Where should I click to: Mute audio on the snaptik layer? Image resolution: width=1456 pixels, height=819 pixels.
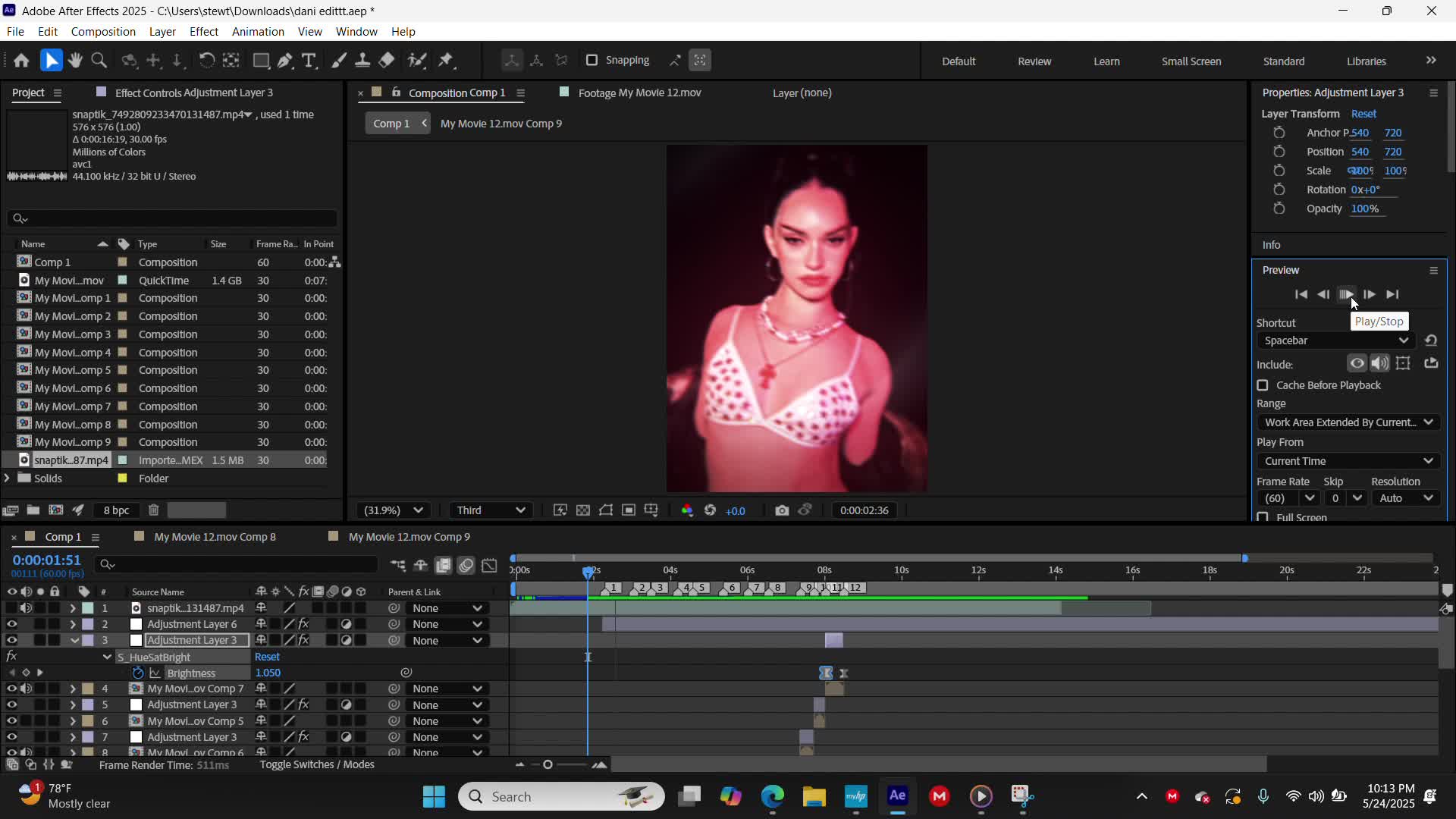coord(26,607)
